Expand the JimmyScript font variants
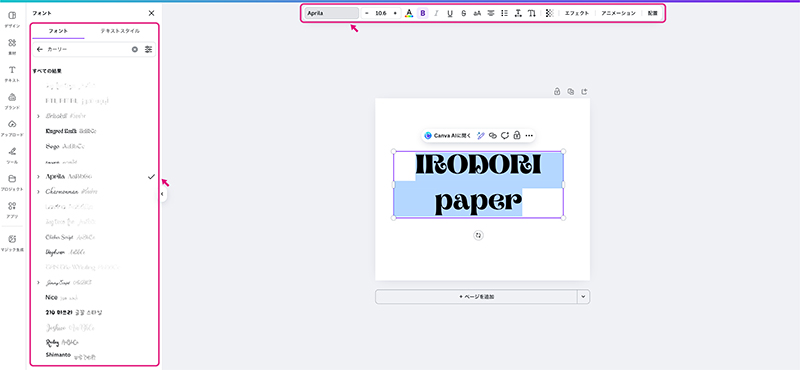Viewport: 800px width, 370px height. click(x=38, y=282)
